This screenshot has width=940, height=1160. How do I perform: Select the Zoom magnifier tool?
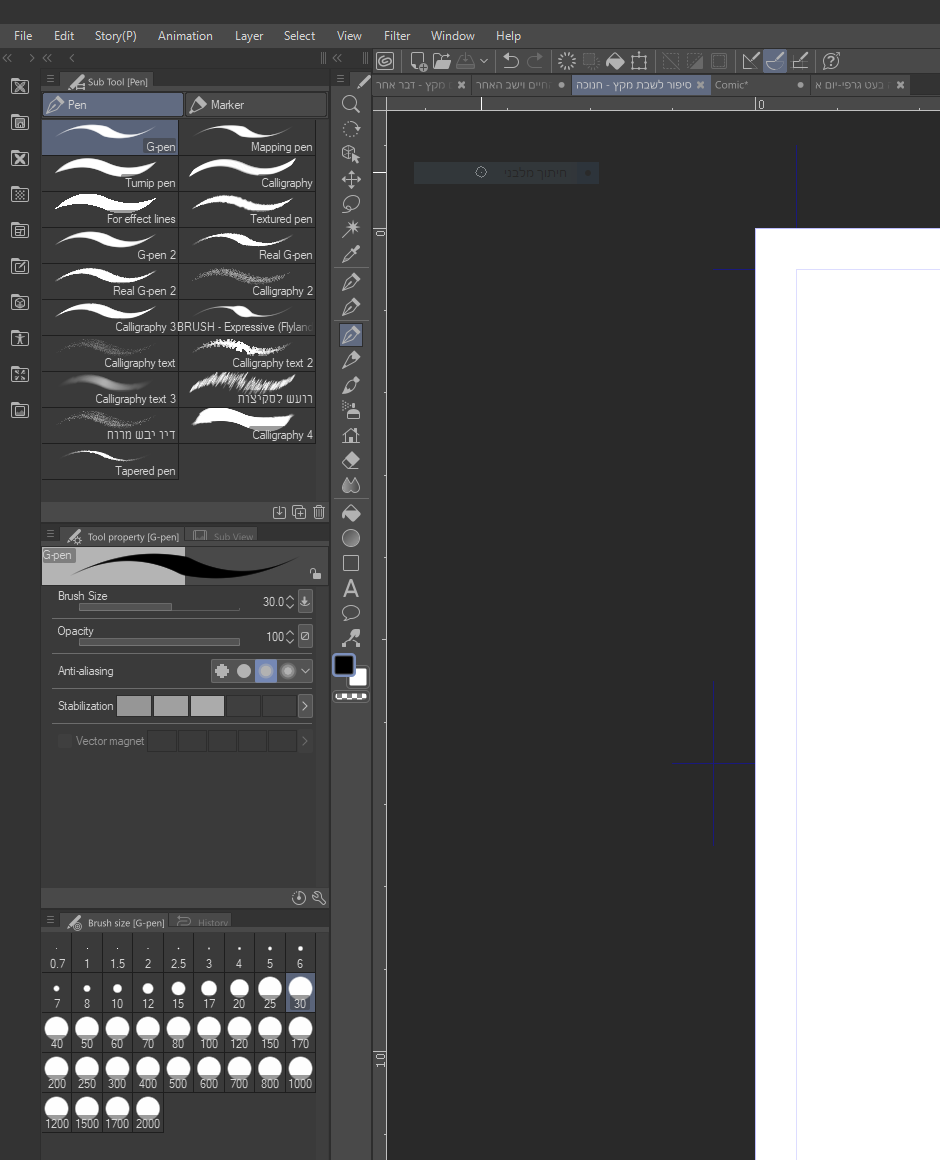[351, 104]
